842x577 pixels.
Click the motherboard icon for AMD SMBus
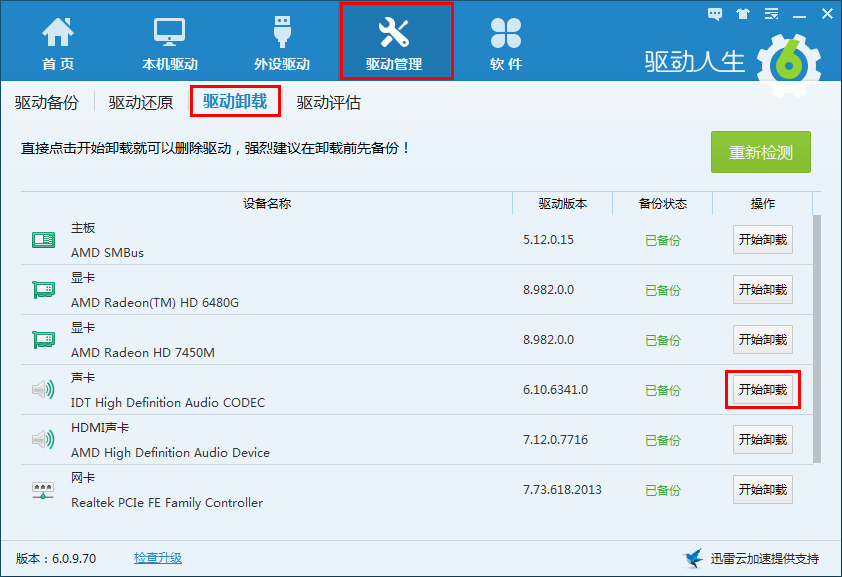43,240
